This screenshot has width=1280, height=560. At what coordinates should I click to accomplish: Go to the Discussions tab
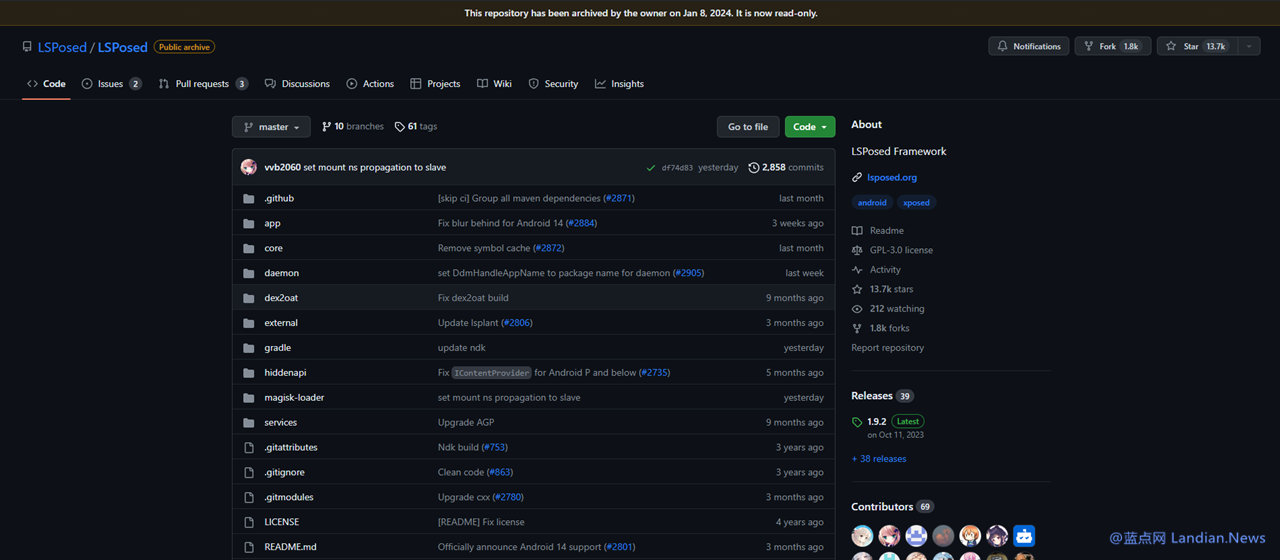pos(297,84)
